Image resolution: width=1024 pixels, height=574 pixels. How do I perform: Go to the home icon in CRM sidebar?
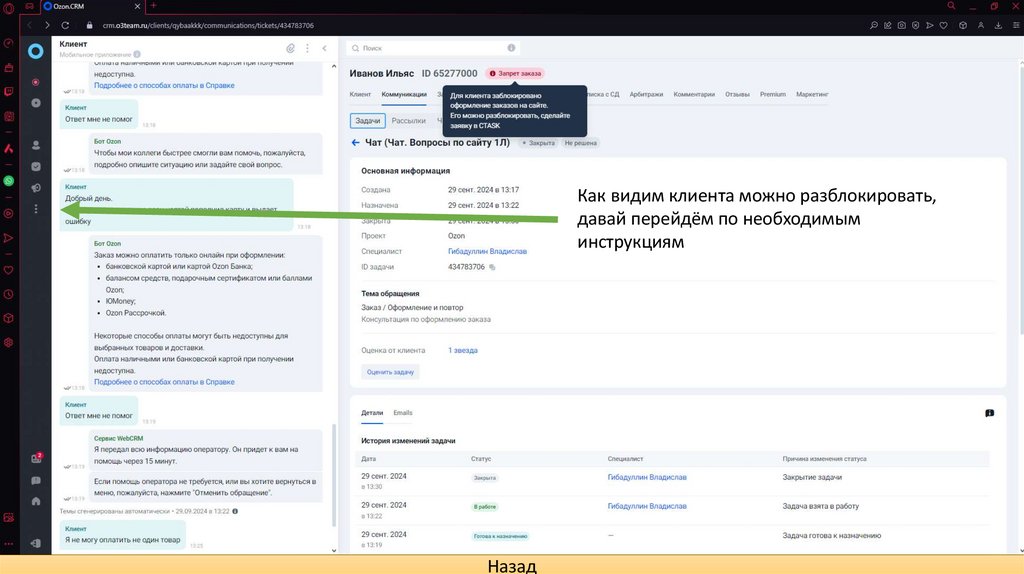(36, 502)
